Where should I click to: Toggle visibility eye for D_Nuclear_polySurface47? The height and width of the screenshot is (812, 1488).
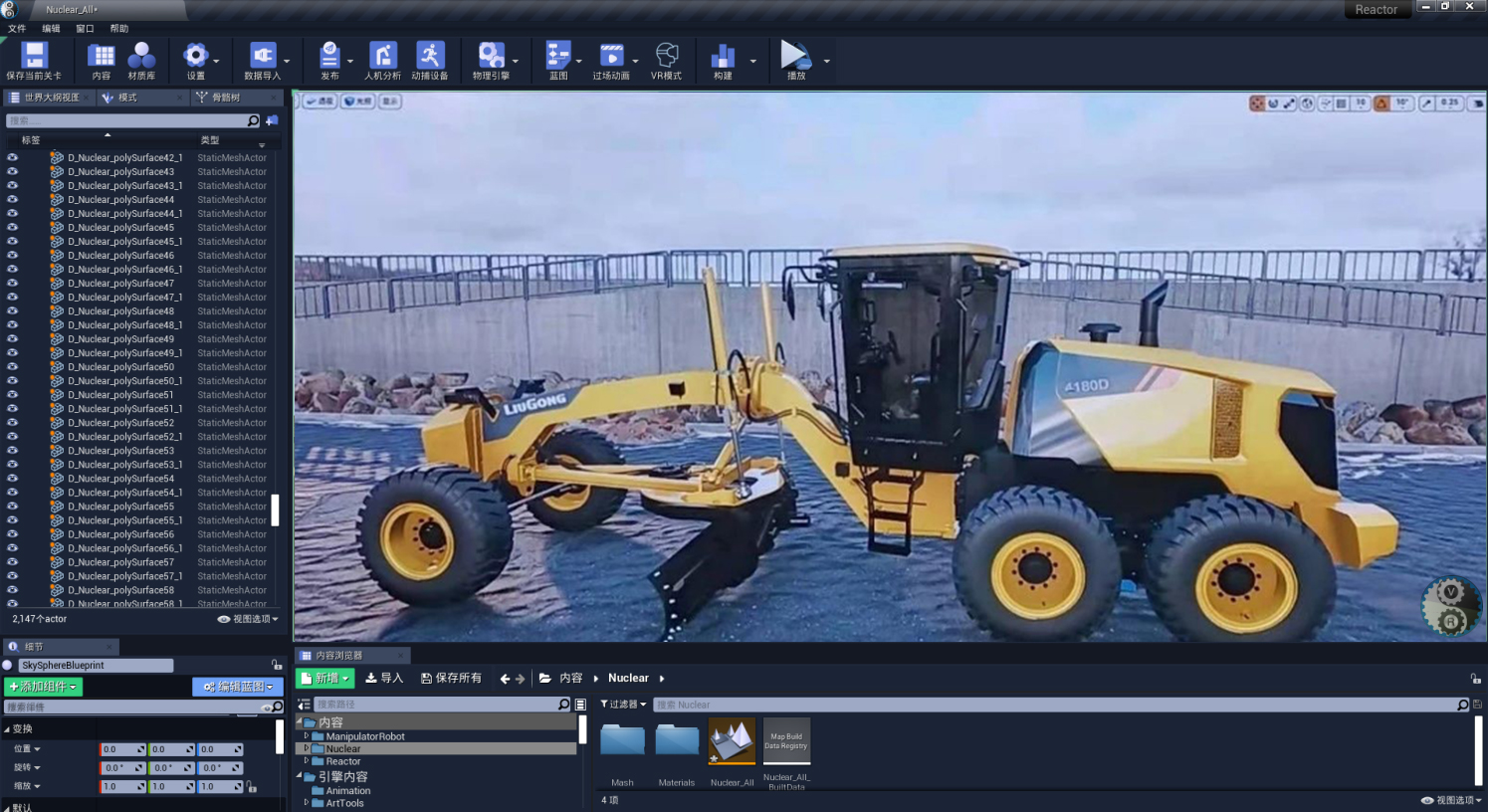[x=12, y=283]
